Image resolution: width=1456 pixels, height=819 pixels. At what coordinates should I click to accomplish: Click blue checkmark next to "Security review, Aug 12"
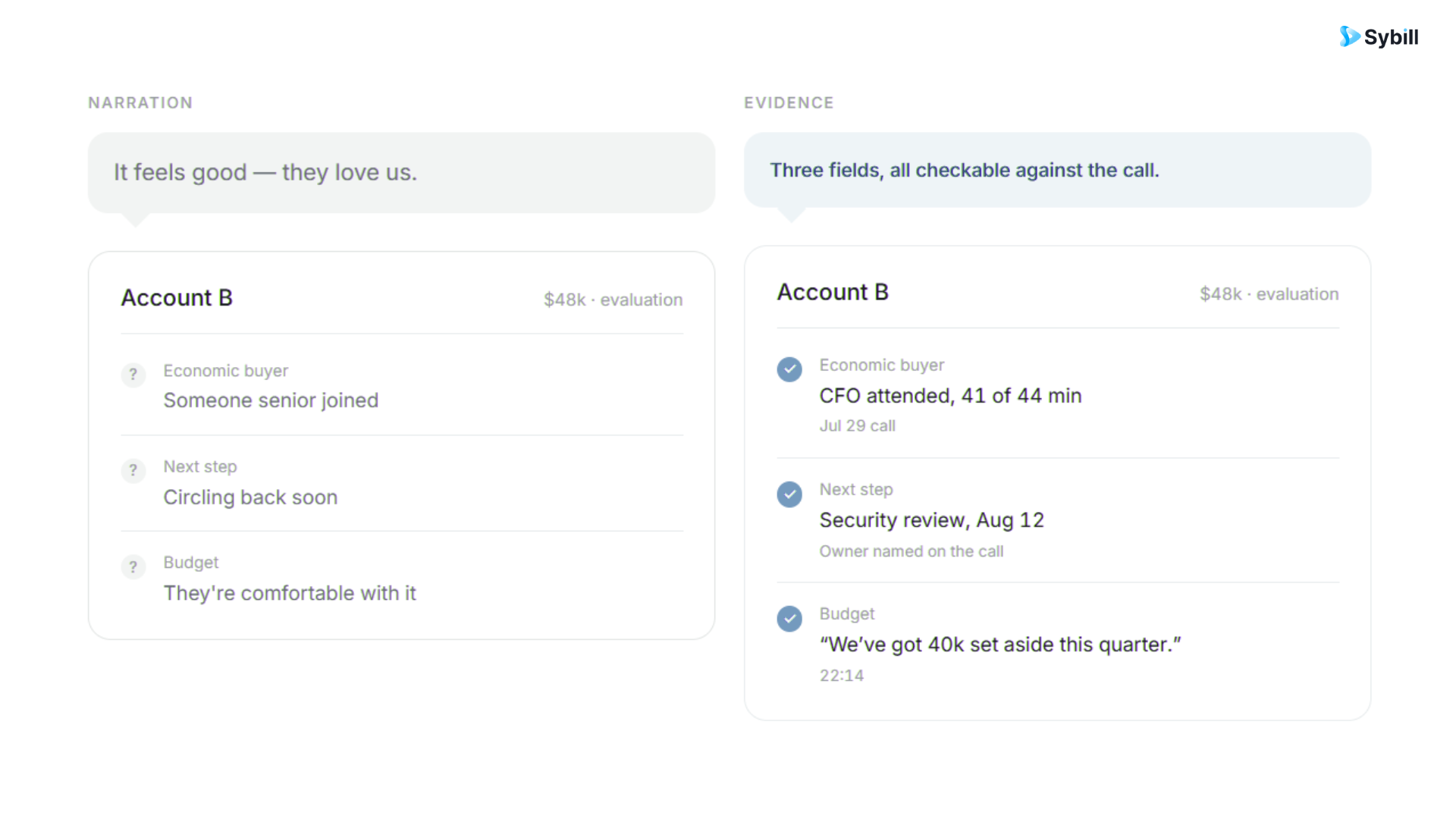pyautogui.click(x=789, y=494)
